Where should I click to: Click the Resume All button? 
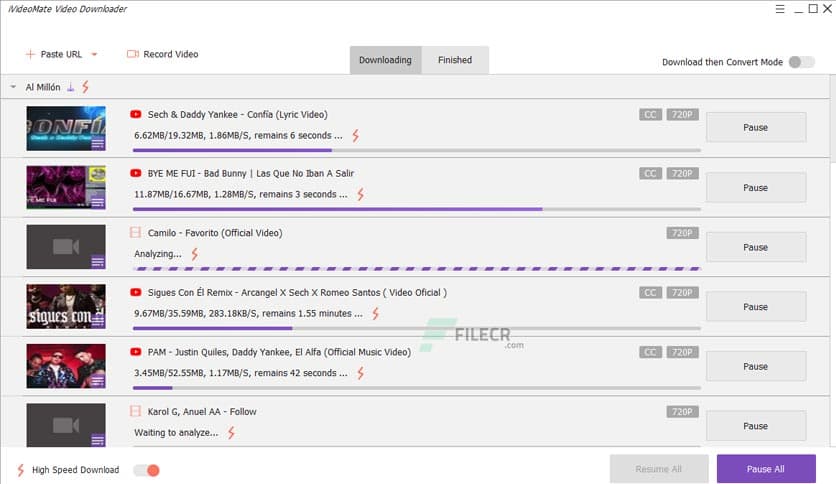659,469
